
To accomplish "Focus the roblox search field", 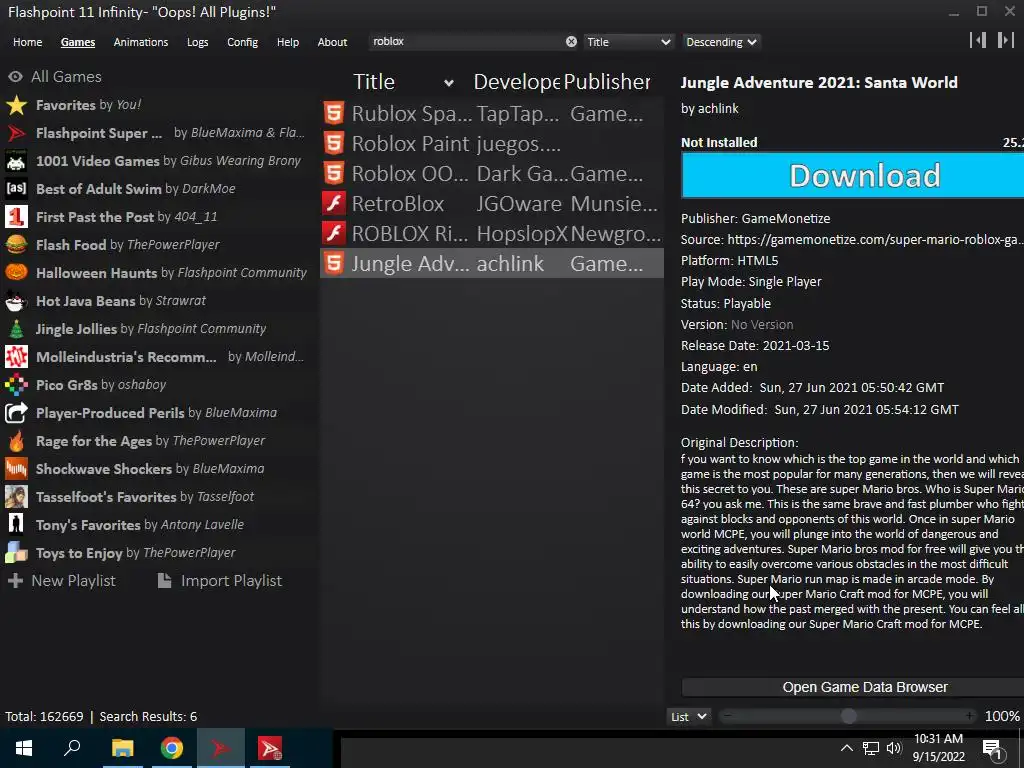I will coord(467,41).
